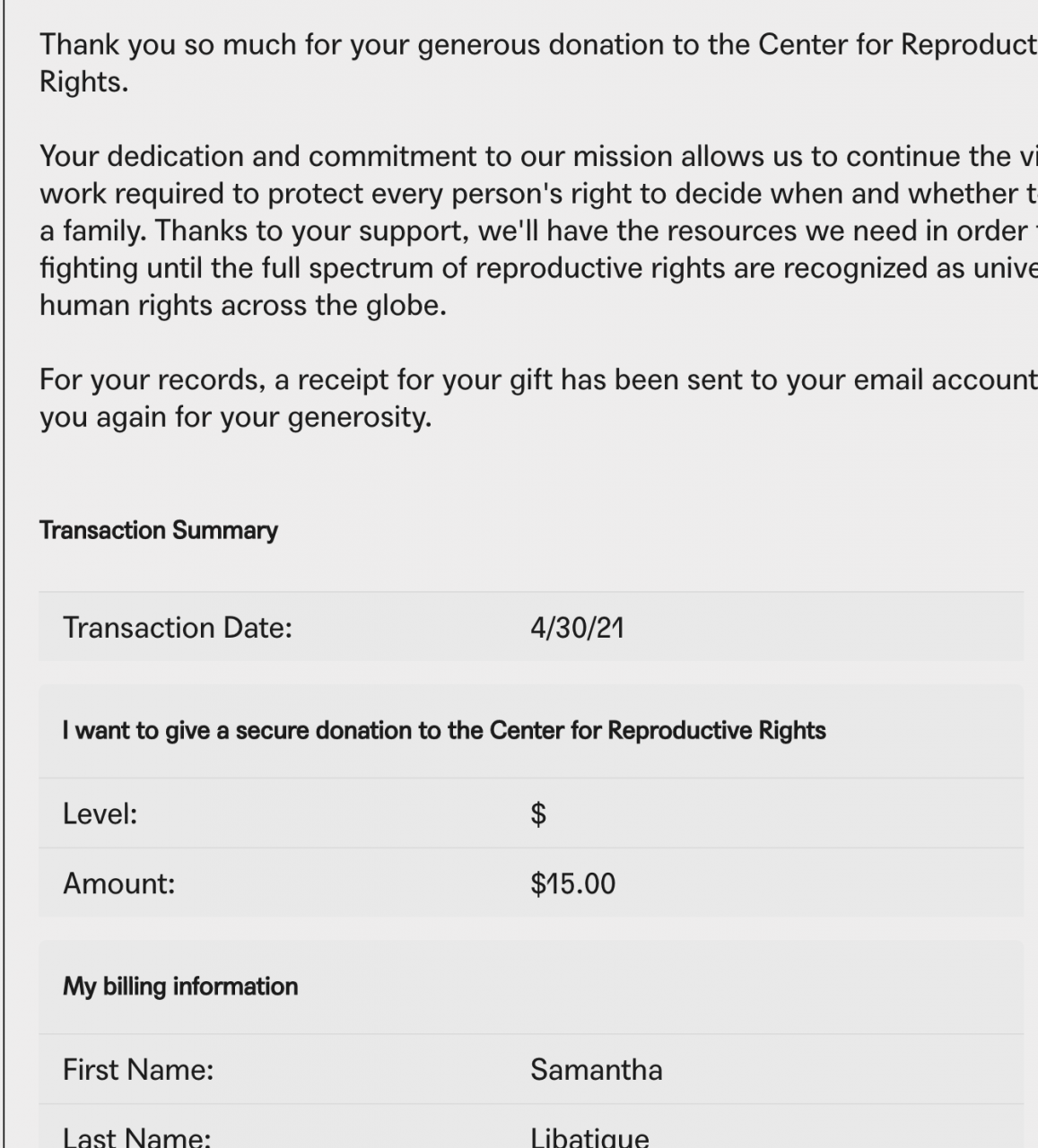Click the $15.00 amount value
This screenshot has width=1038, height=1148.
572,884
